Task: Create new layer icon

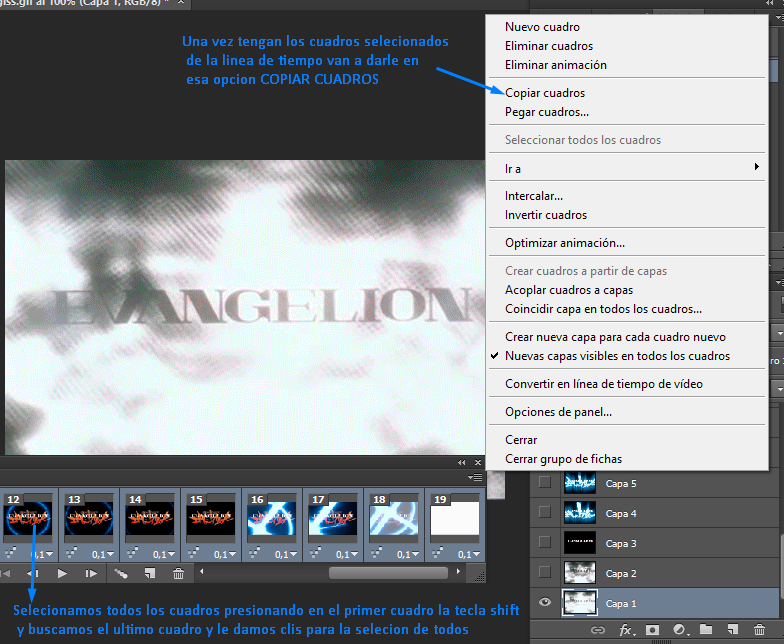Action: click(732, 630)
